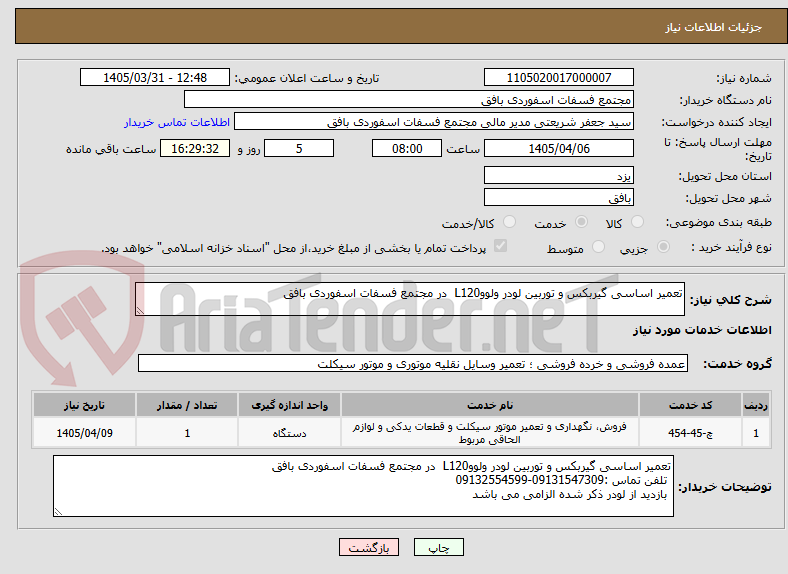
Task: Click the delivery province field یزد
Action: tap(558, 175)
